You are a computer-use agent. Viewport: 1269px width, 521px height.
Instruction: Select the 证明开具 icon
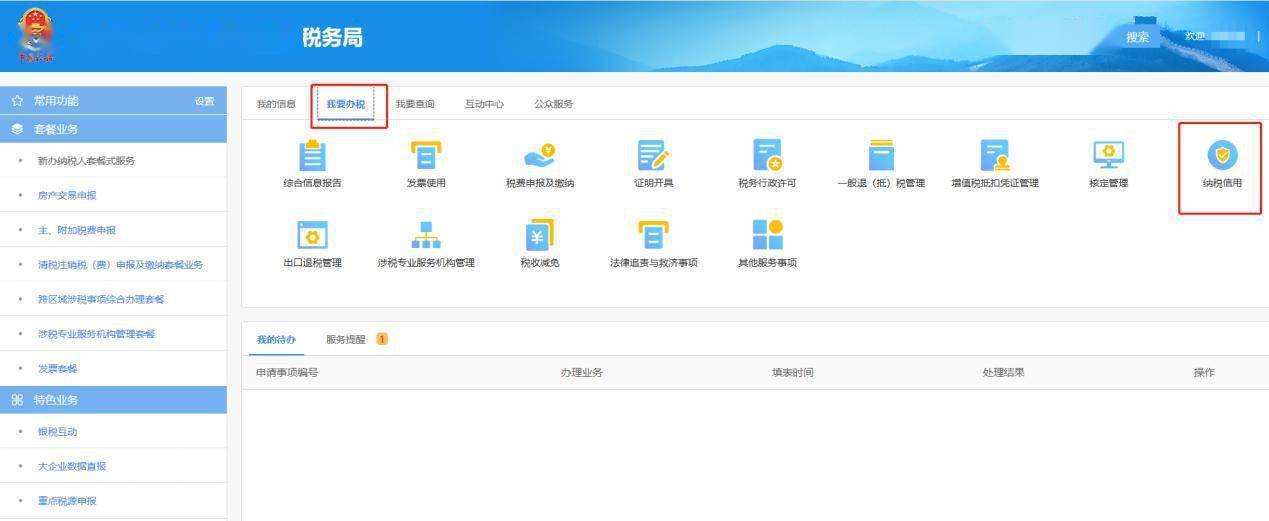click(653, 157)
